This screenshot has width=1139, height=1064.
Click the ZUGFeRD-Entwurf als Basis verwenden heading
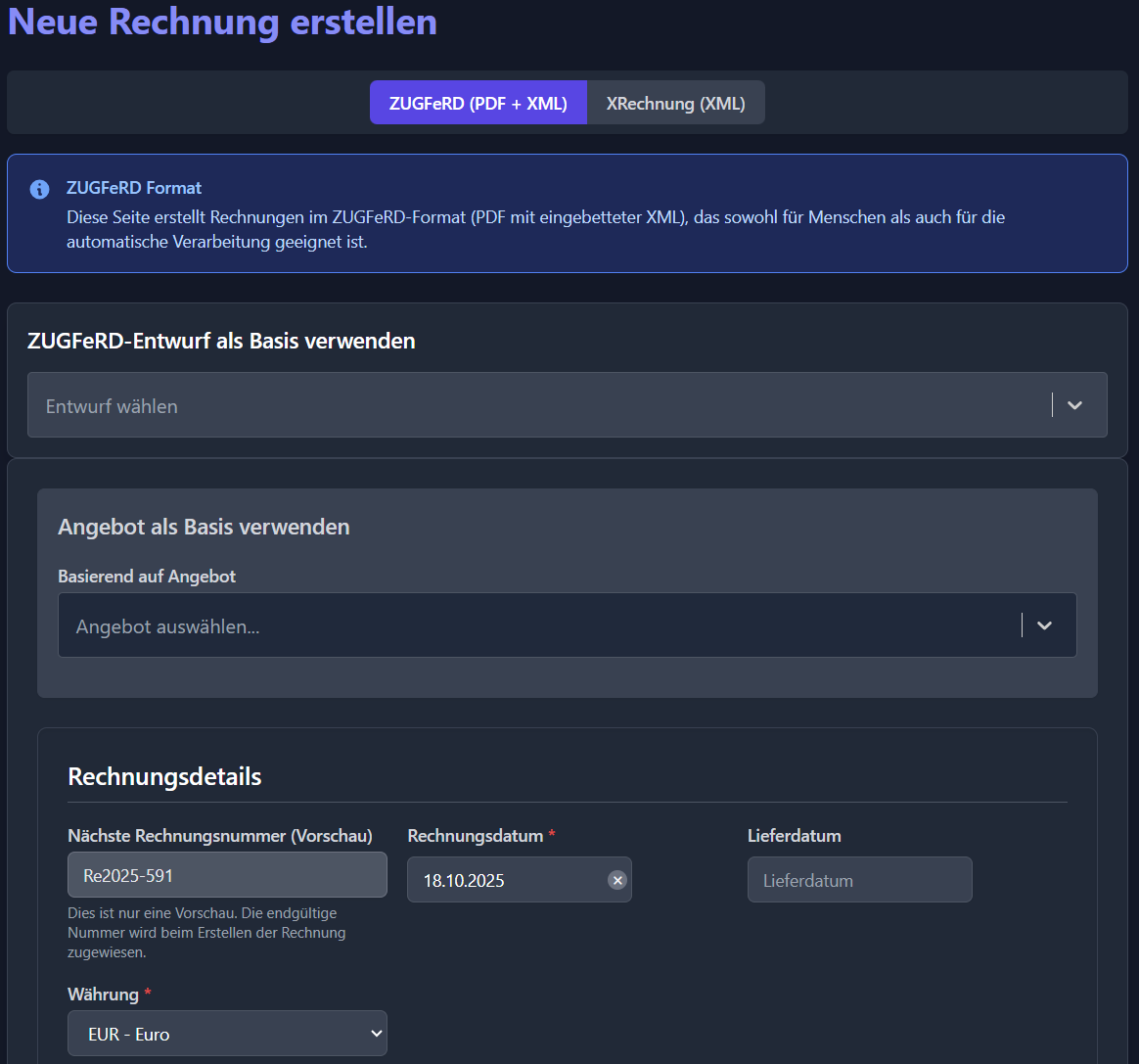point(221,341)
